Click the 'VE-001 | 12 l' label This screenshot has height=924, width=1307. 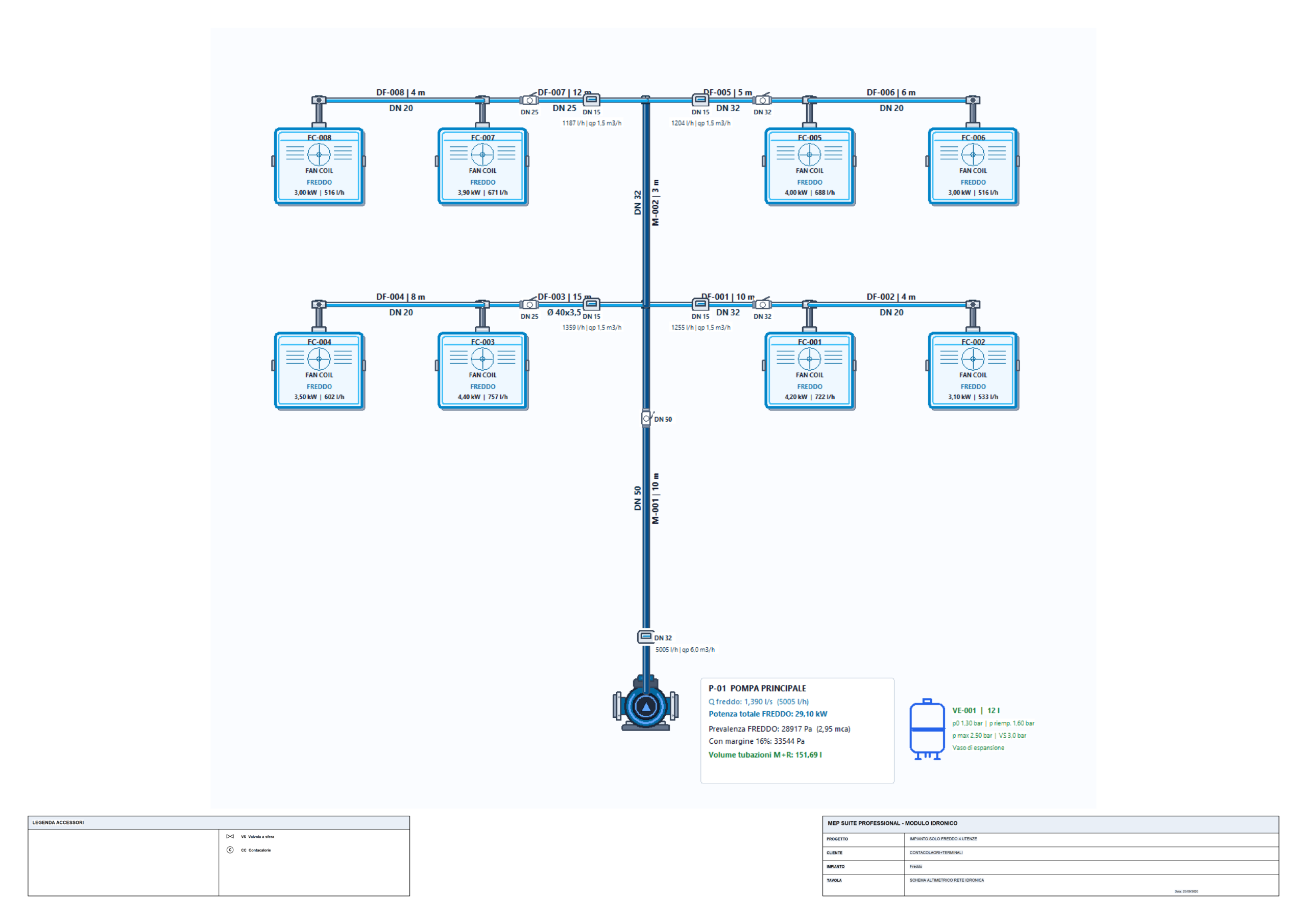[976, 711]
